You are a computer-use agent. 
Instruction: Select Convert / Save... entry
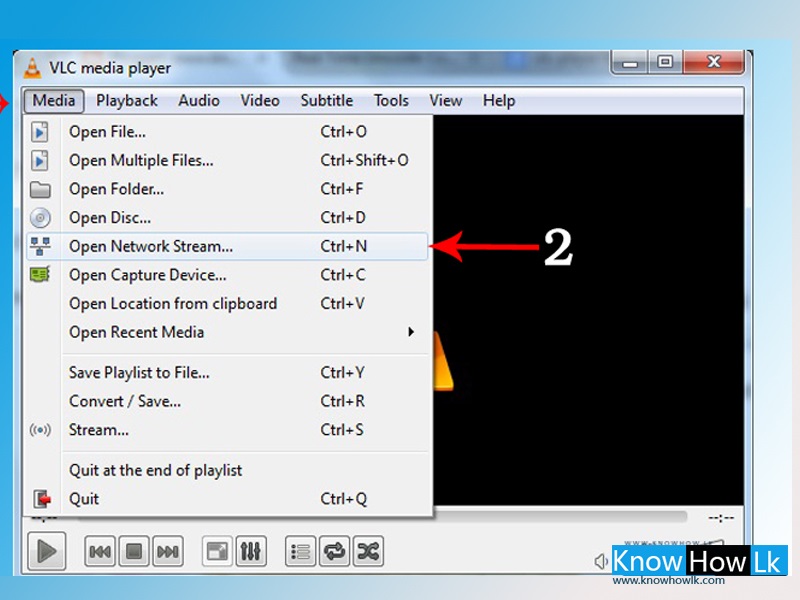point(227,401)
